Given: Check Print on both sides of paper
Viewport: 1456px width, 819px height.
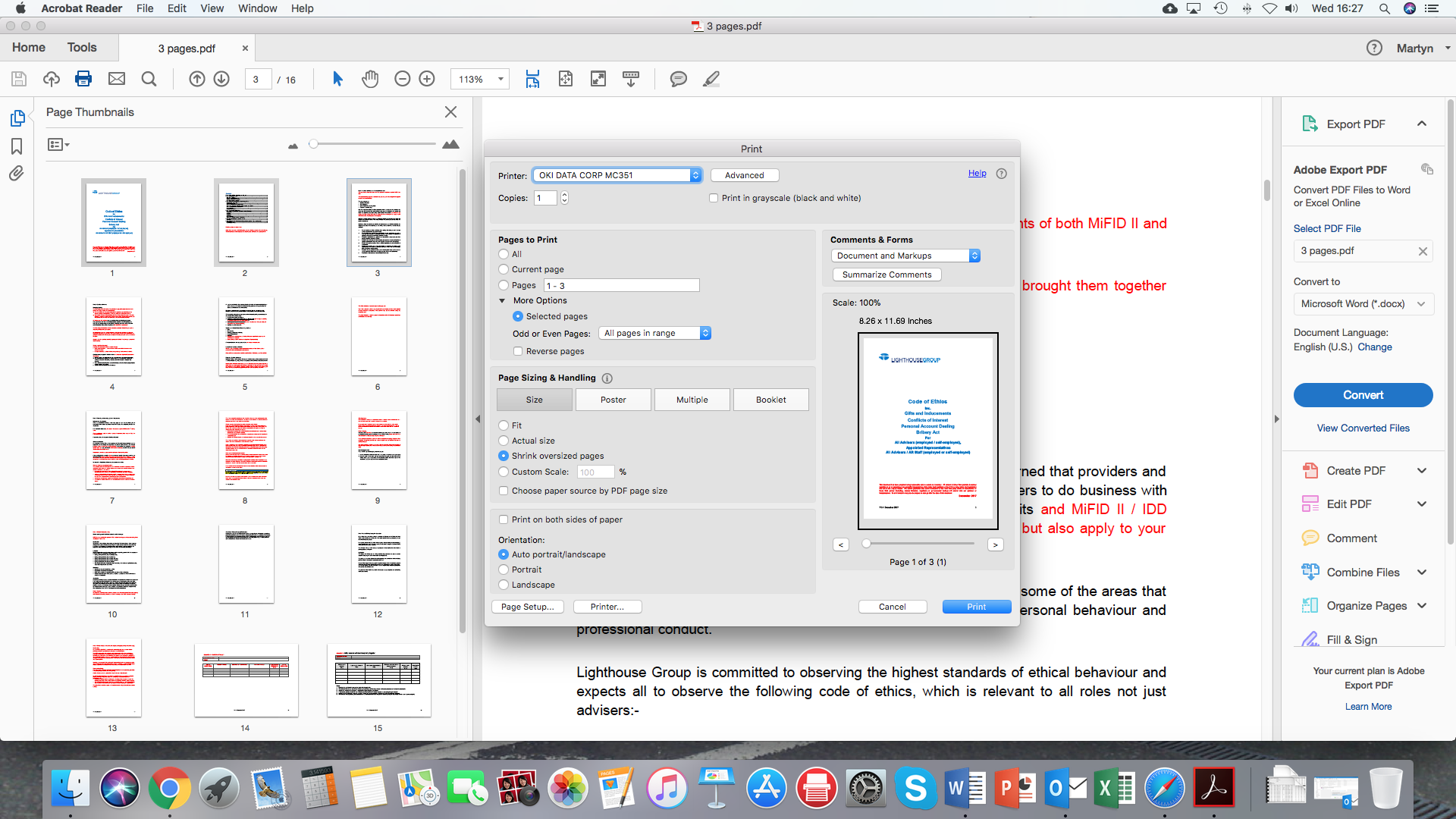Looking at the screenshot, I should 504,519.
